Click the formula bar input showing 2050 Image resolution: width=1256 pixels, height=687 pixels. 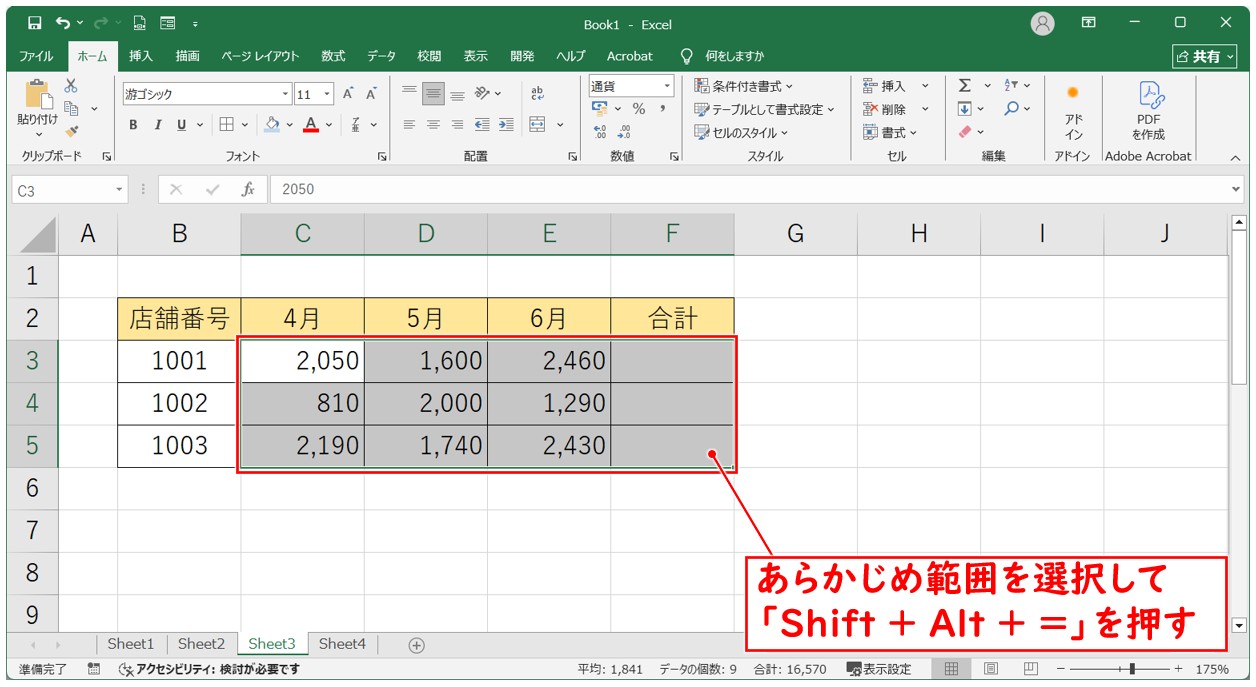tap(750, 189)
